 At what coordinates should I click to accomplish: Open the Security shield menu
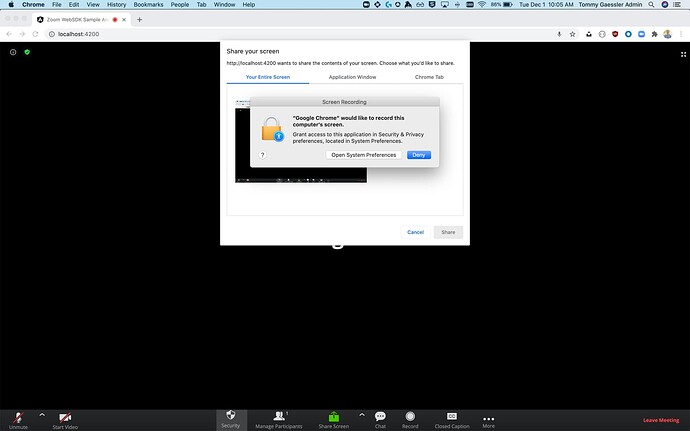pyautogui.click(x=231, y=420)
